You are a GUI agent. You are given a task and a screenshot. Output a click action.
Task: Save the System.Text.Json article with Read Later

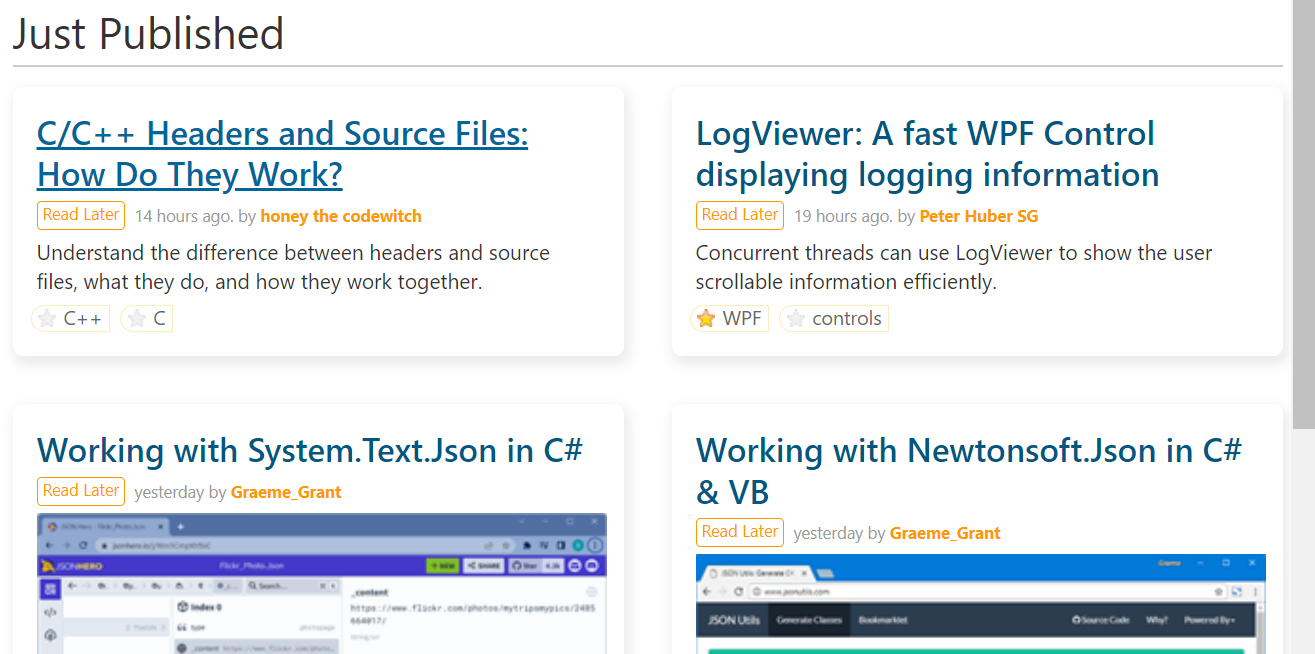tap(81, 491)
